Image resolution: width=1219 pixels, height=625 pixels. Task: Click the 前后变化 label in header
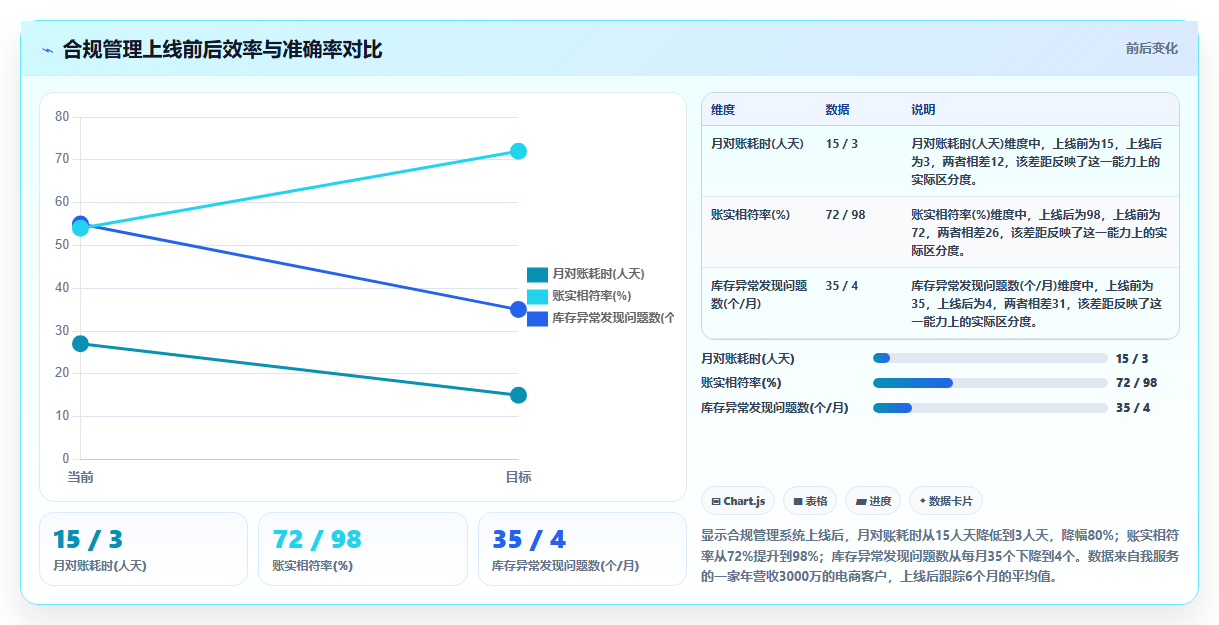point(1151,48)
